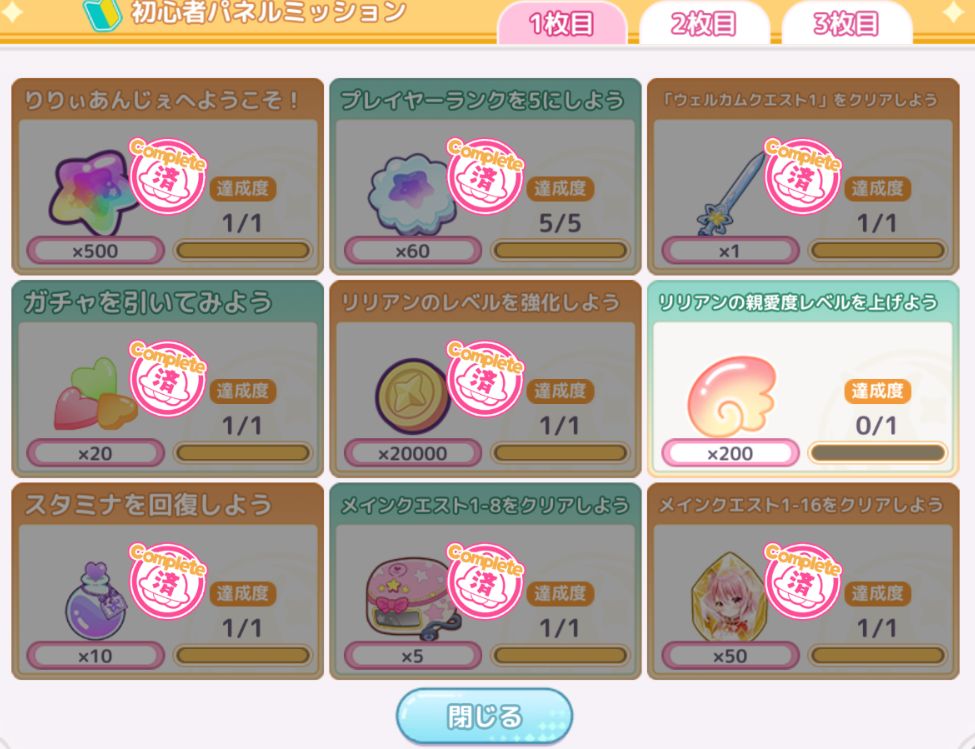This screenshot has height=749, width=975.
Task: Select the blue sword reward icon
Action: click(x=732, y=191)
